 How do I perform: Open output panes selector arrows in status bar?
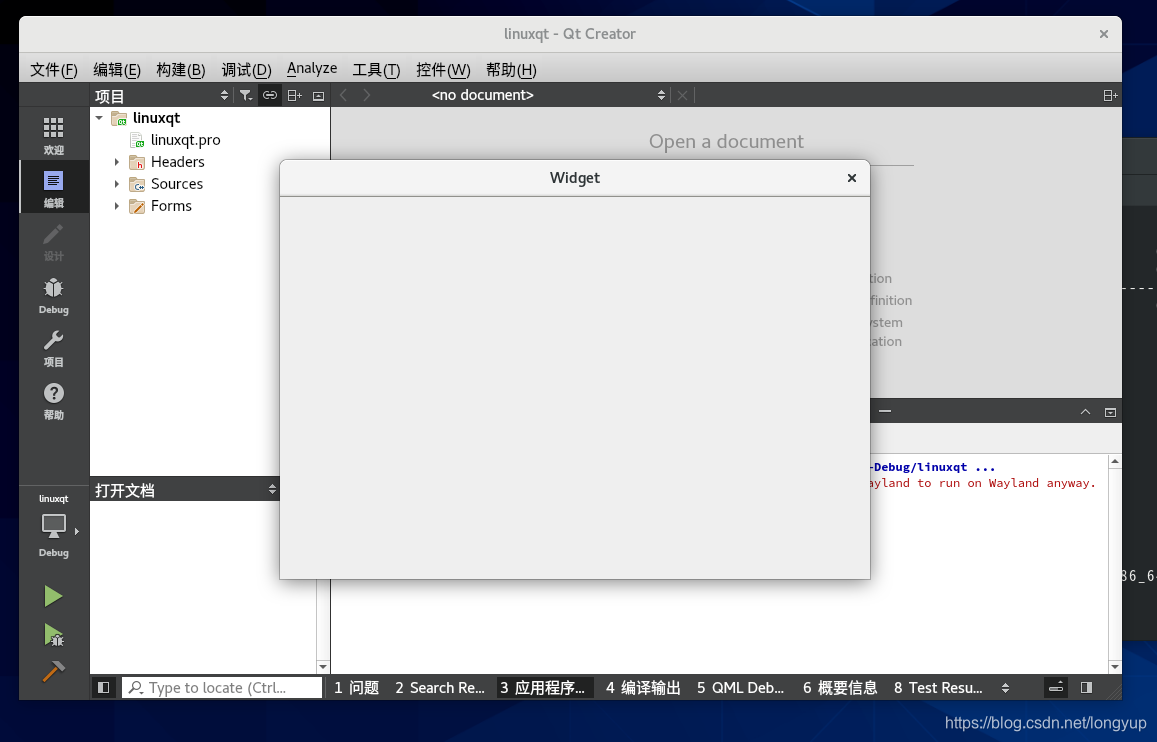1005,687
